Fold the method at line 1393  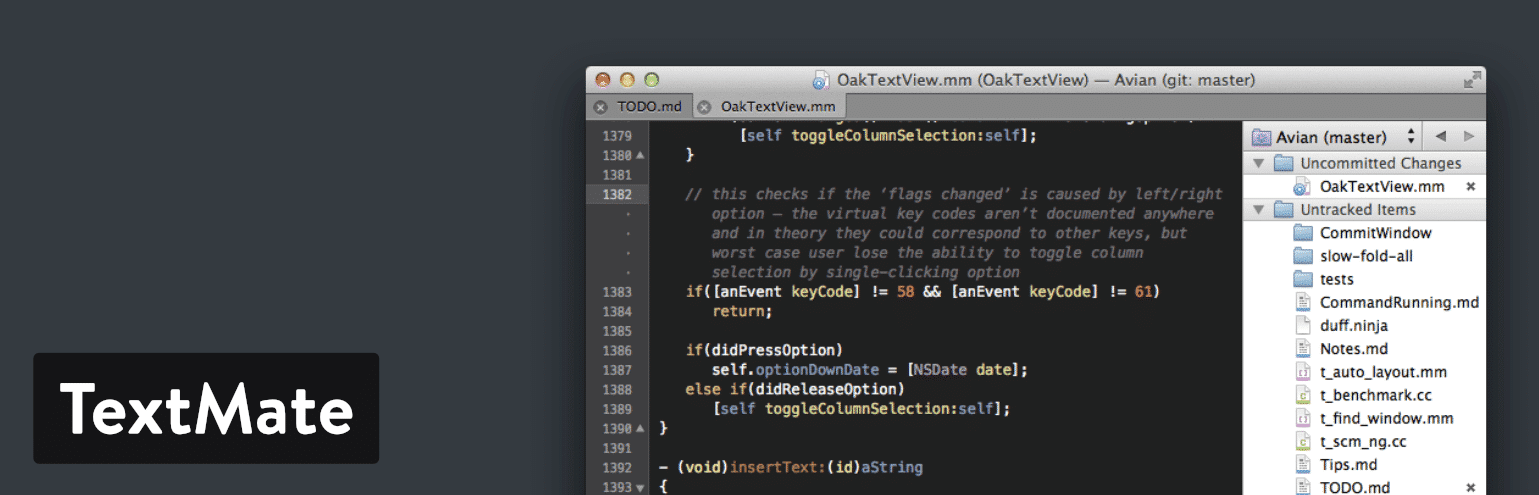[x=640, y=488]
